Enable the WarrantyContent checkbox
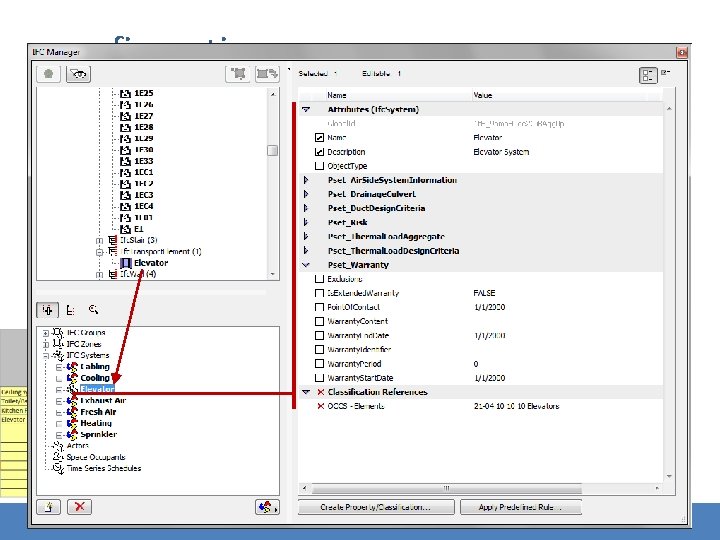The height and width of the screenshot is (540, 720). (320, 321)
